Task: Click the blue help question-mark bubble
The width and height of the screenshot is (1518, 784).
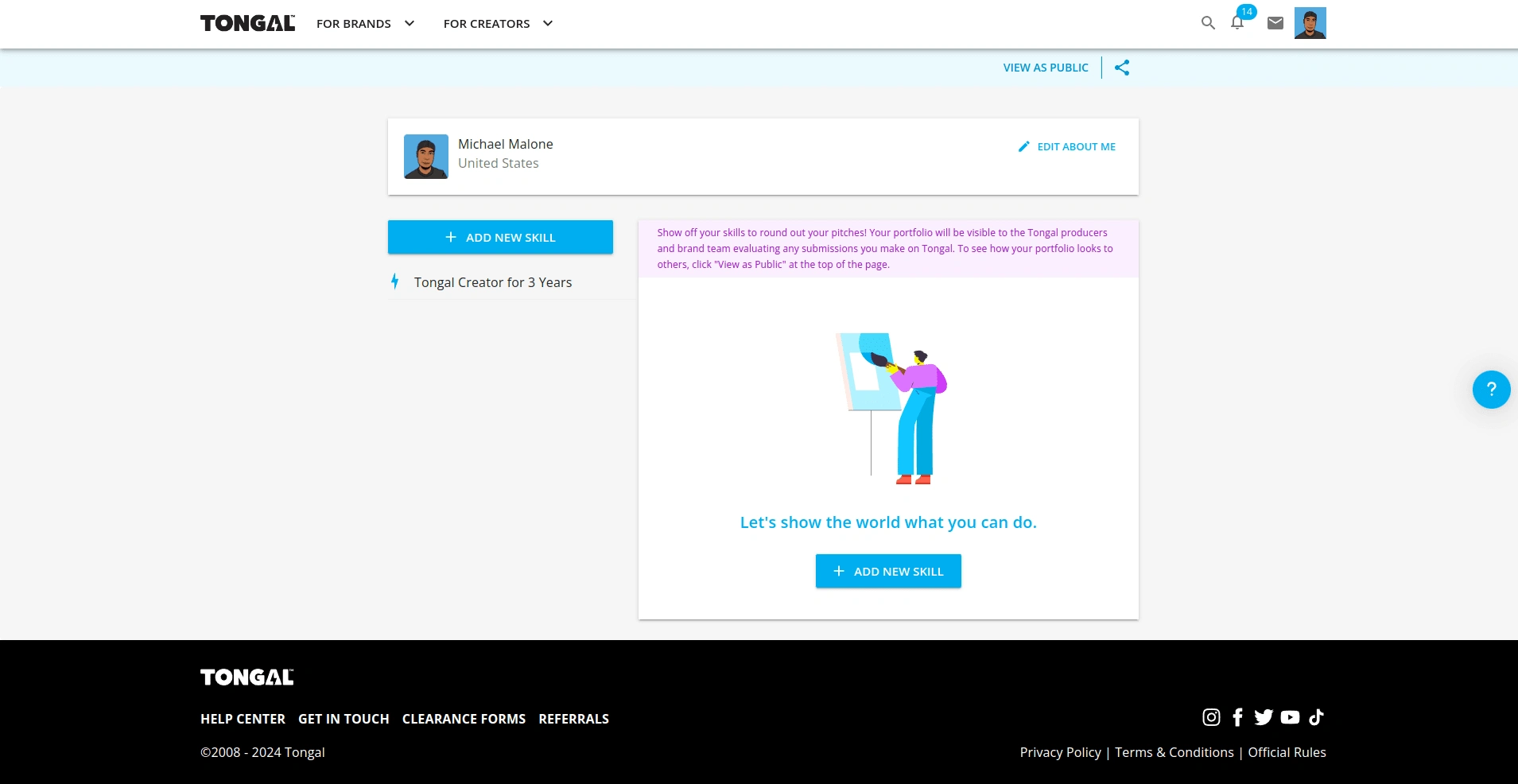Action: 1491,390
